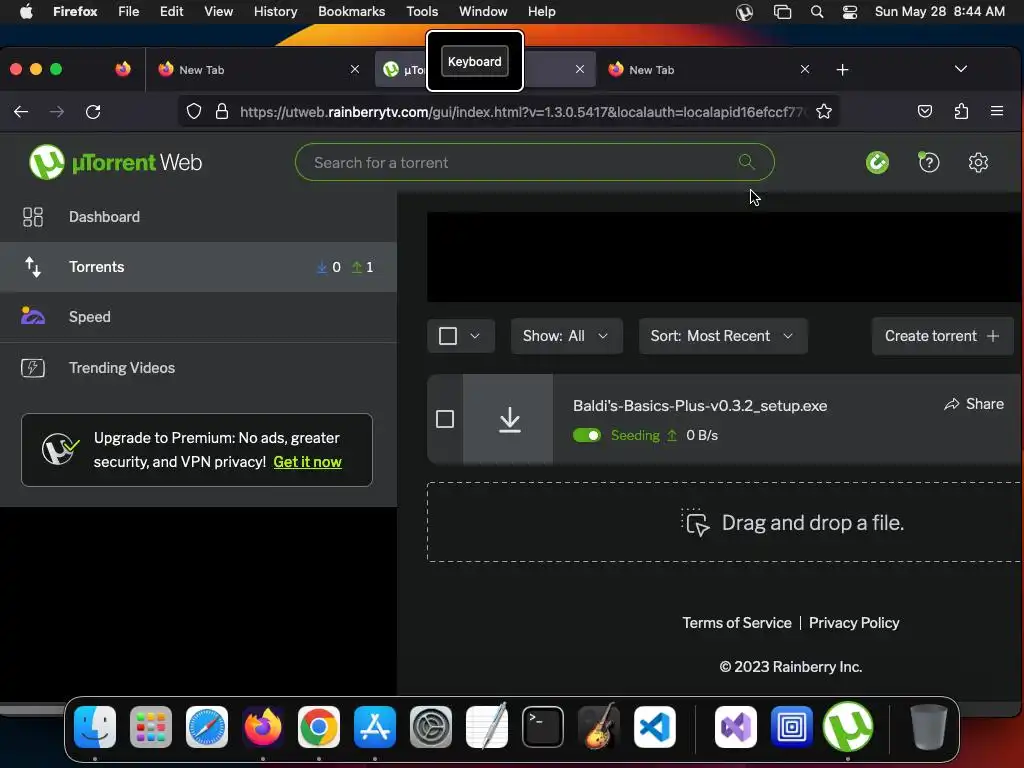The width and height of the screenshot is (1024, 768).
Task: Click the site padlock security icon
Action: coord(222,112)
